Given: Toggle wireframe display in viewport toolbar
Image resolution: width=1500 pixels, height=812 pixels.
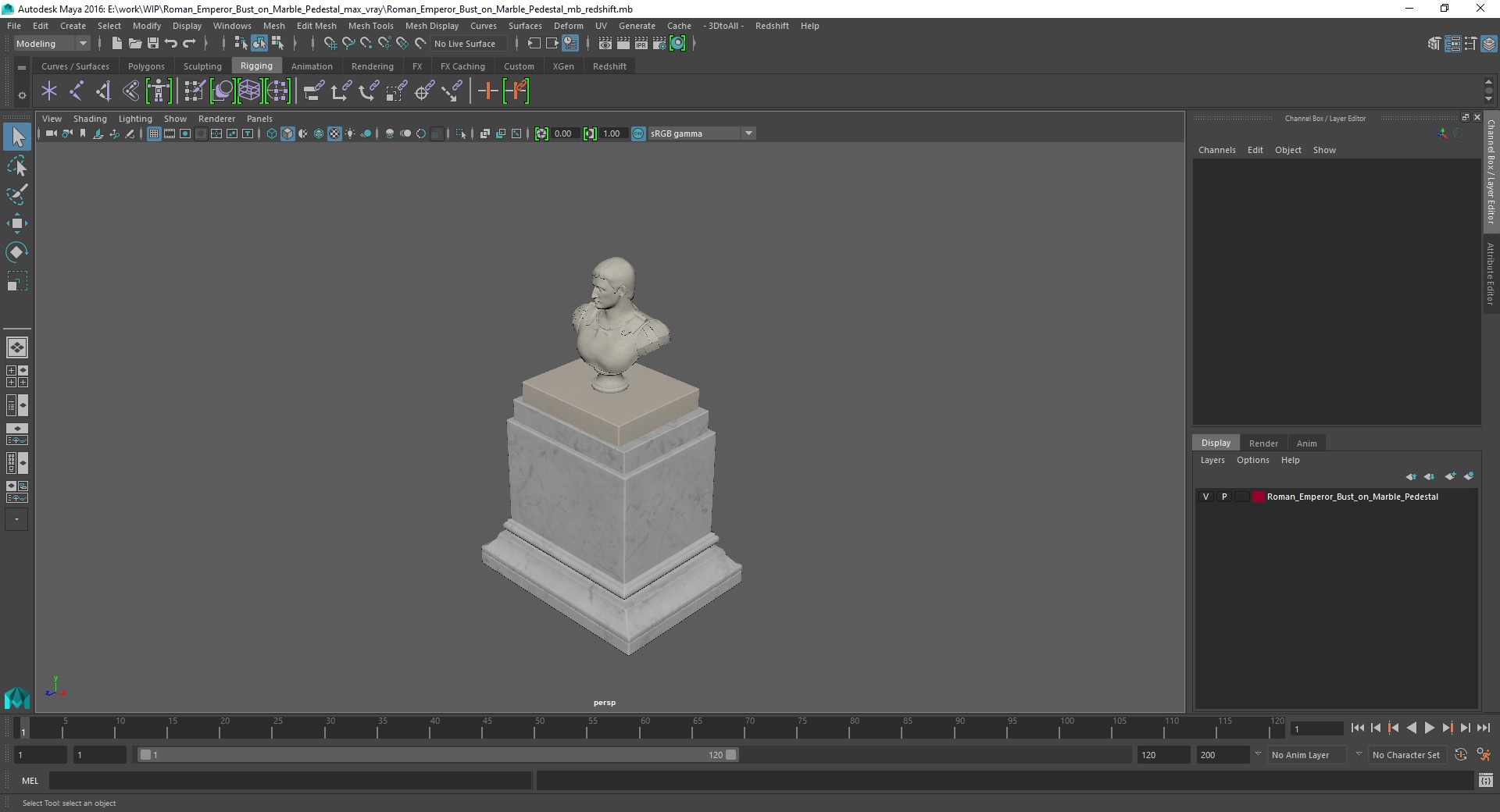Looking at the screenshot, I should (x=272, y=134).
